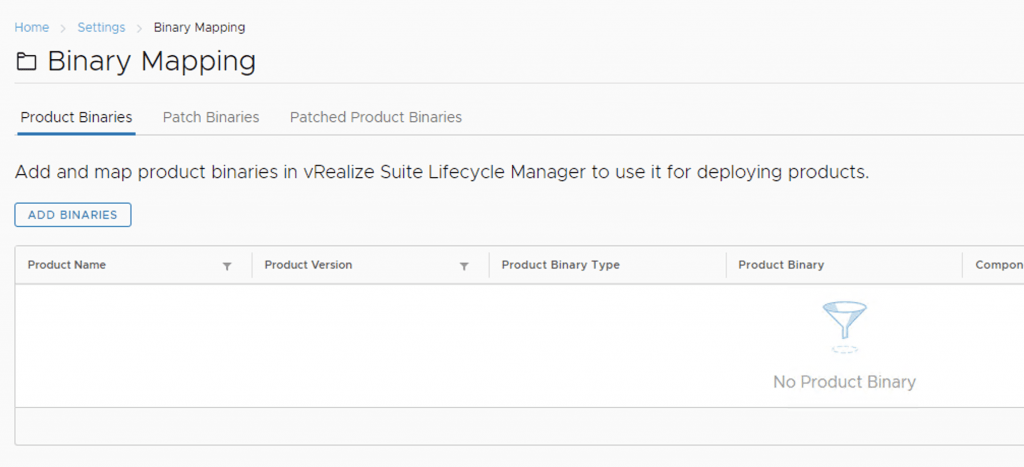The width and height of the screenshot is (1024, 467).
Task: Click the Home breadcrumb link
Action: [x=31, y=27]
